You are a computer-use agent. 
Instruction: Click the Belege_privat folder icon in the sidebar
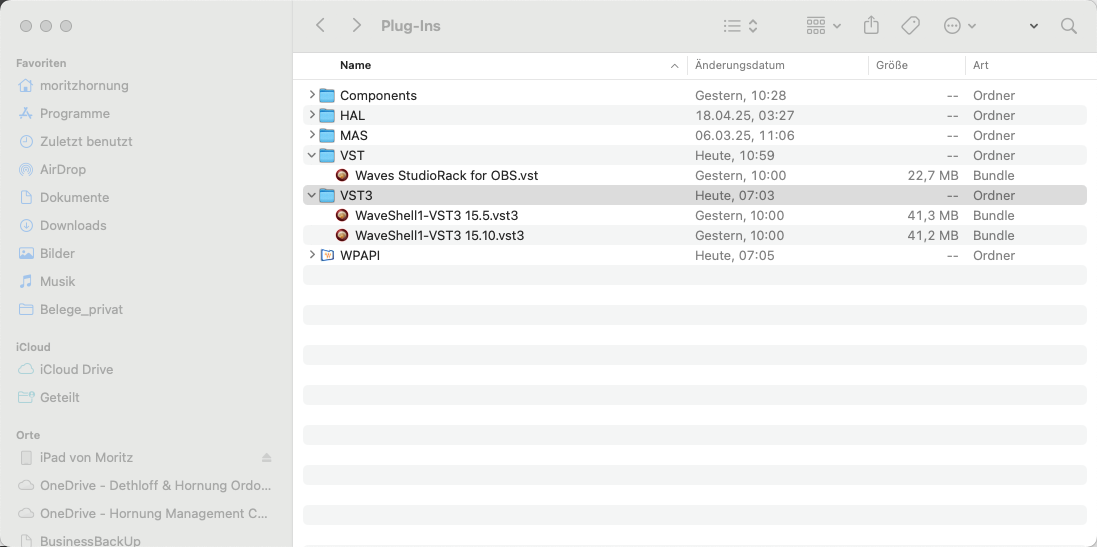[26, 309]
